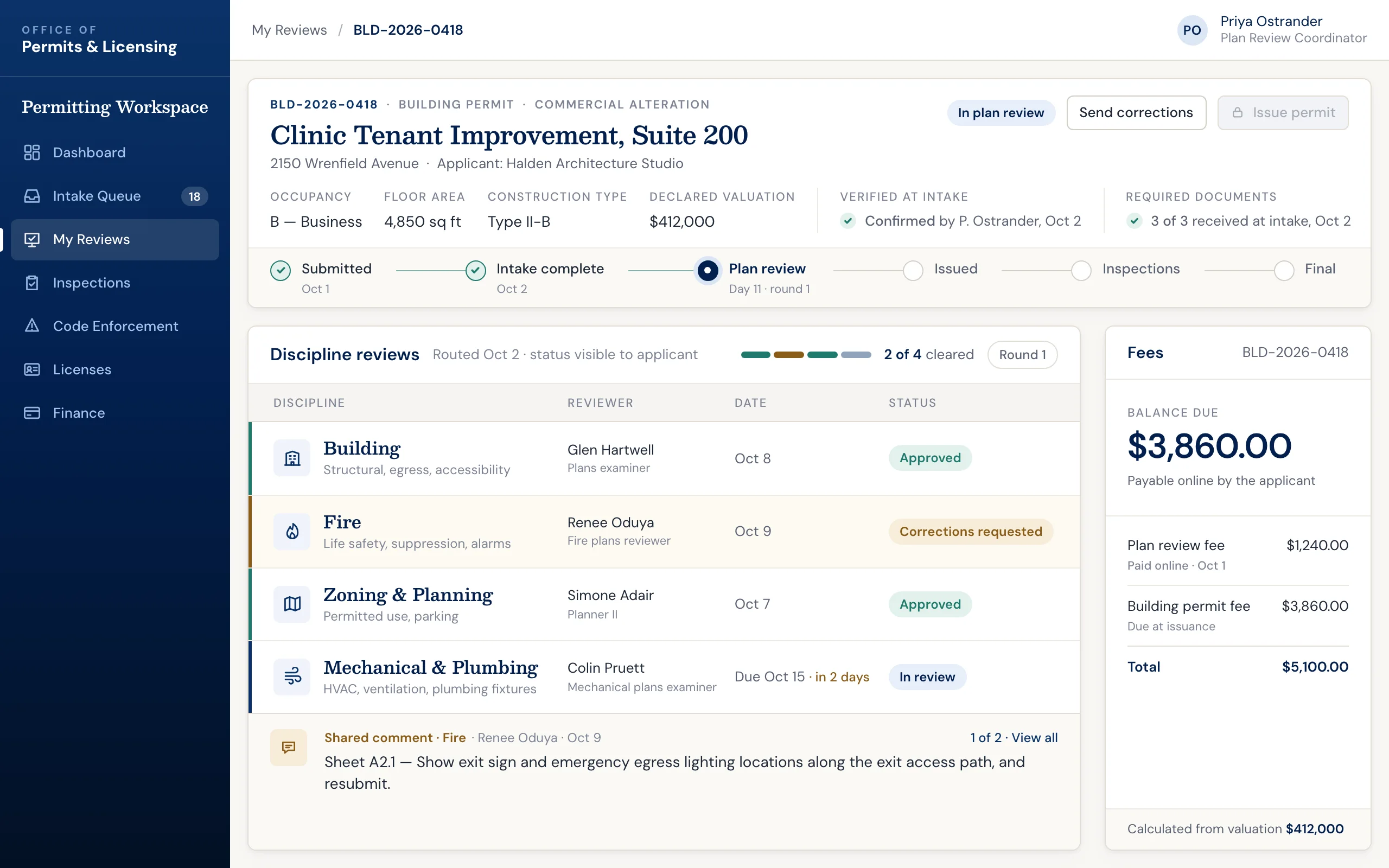Click reviewer name Simone Adair

[x=610, y=595]
